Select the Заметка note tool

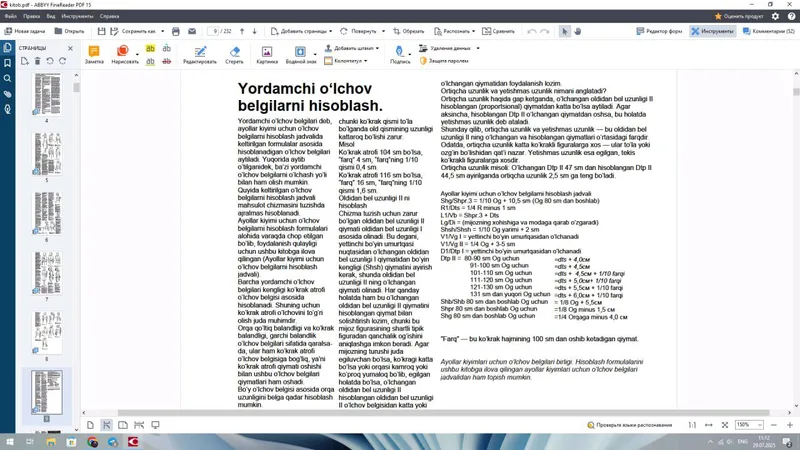[x=94, y=55]
